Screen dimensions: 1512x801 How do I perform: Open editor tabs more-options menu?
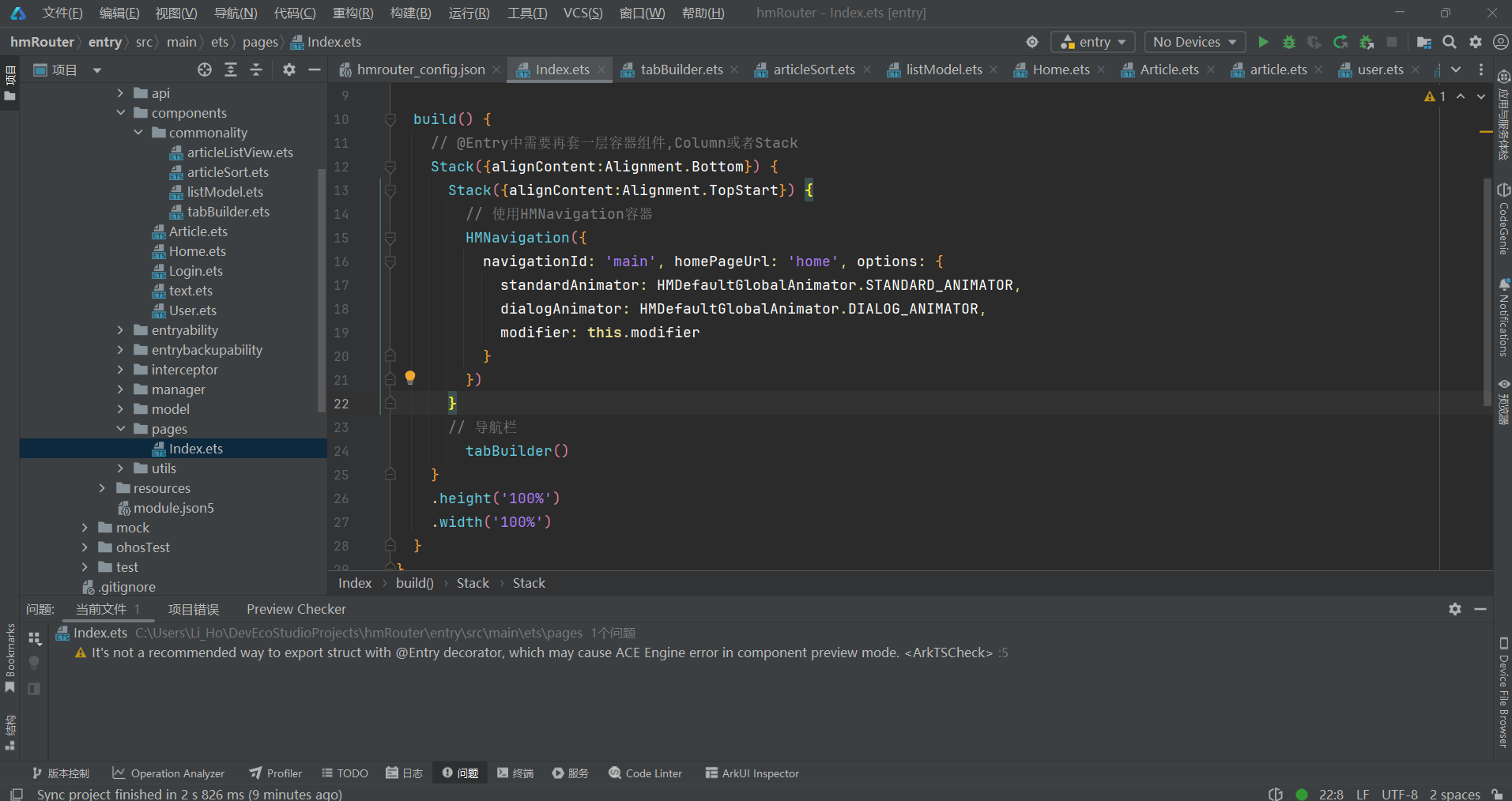pos(1481,70)
